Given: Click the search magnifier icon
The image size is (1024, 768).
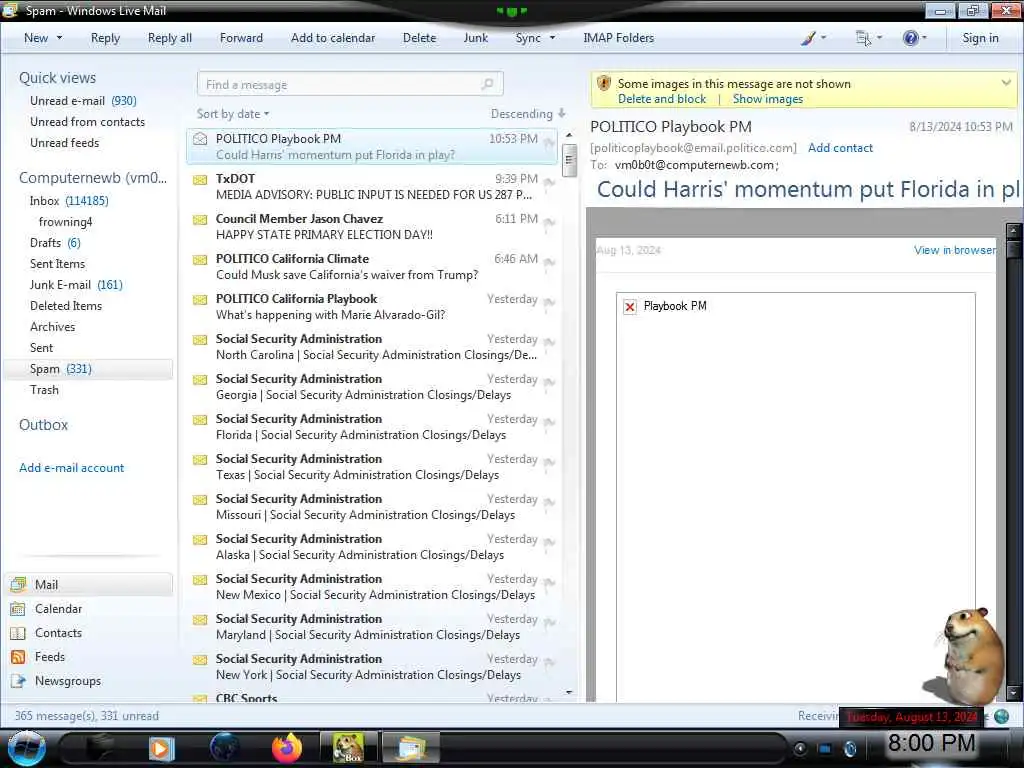Looking at the screenshot, I should [487, 84].
